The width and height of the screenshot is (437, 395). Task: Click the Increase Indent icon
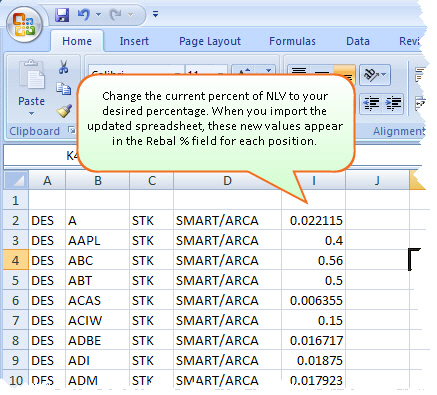tap(393, 103)
